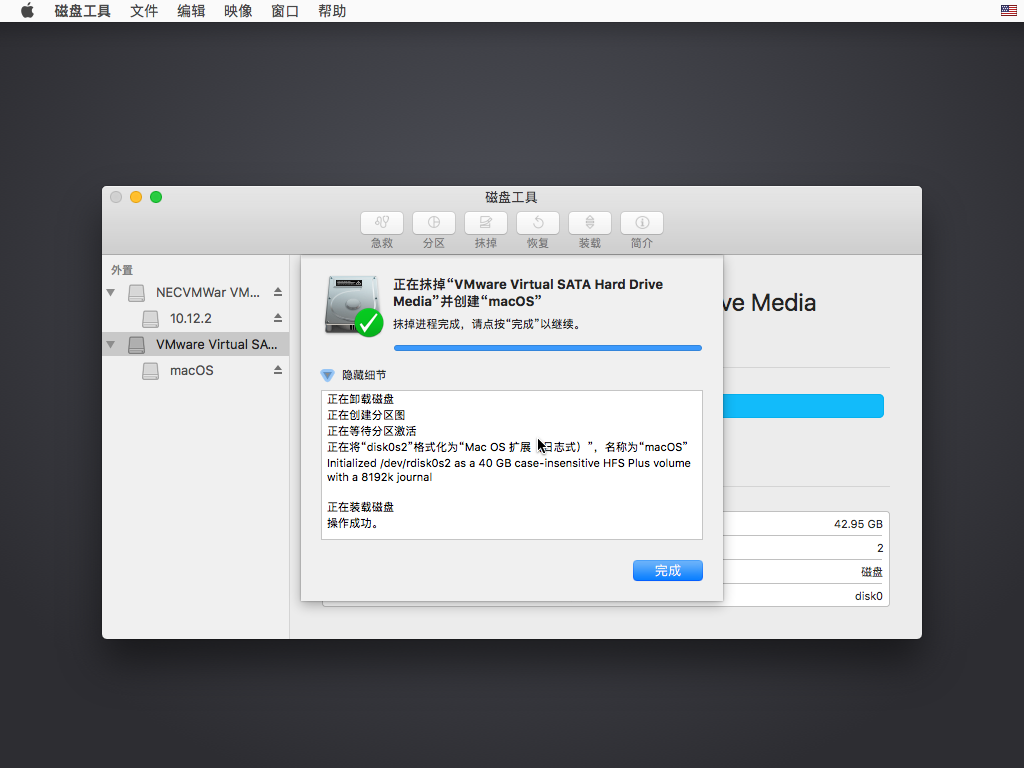The image size is (1024, 768).
Task: Open the 帮助 menu
Action: pyautogui.click(x=332, y=11)
